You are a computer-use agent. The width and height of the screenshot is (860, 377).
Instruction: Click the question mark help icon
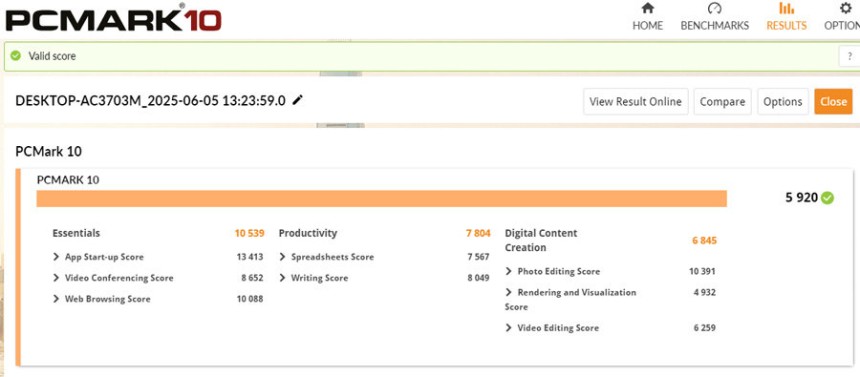850,56
